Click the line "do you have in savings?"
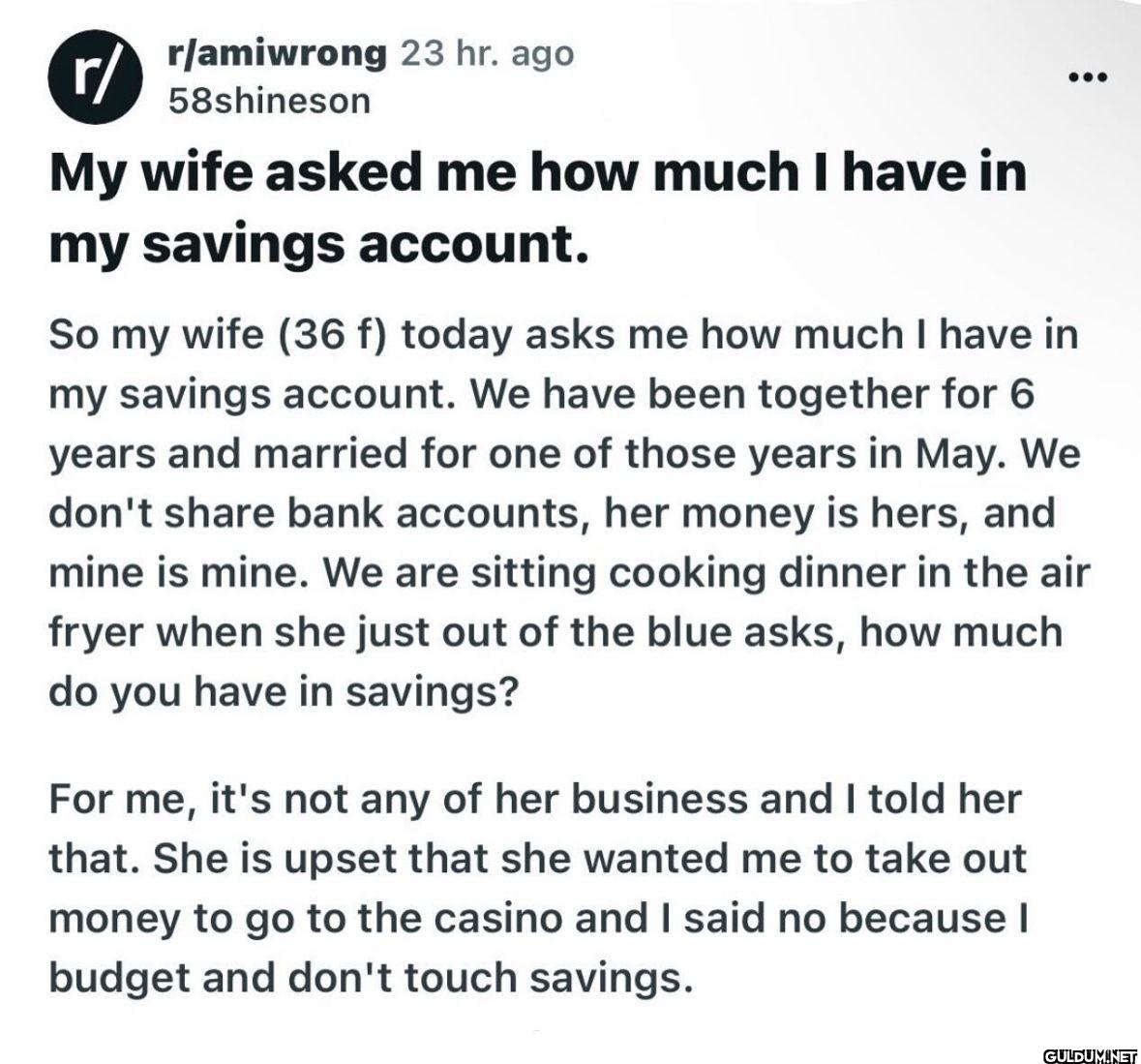The height and width of the screenshot is (1064, 1141). (x=281, y=693)
